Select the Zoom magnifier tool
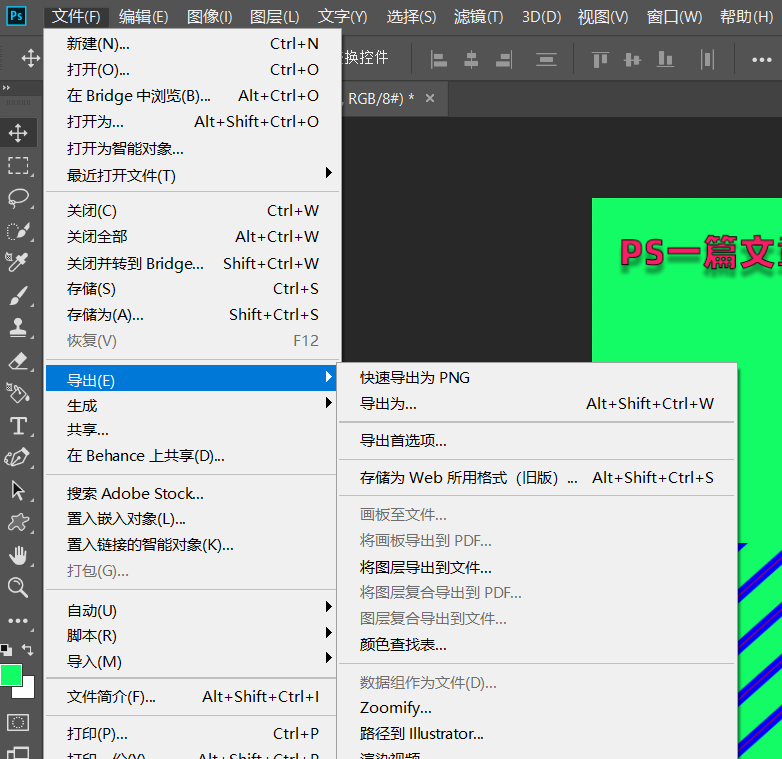782x759 pixels. tap(18, 587)
